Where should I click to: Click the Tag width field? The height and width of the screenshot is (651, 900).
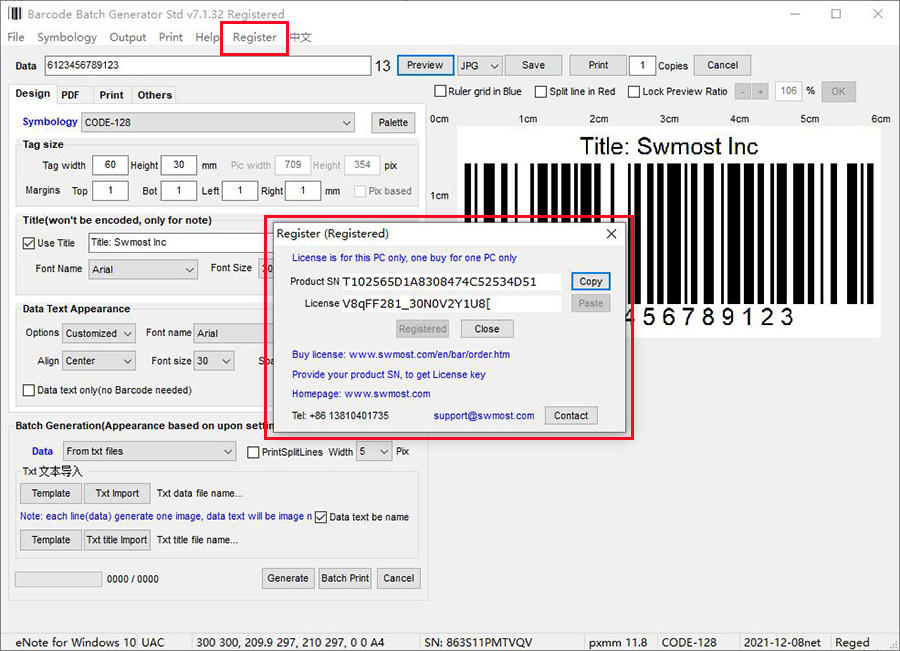pyautogui.click(x=110, y=165)
